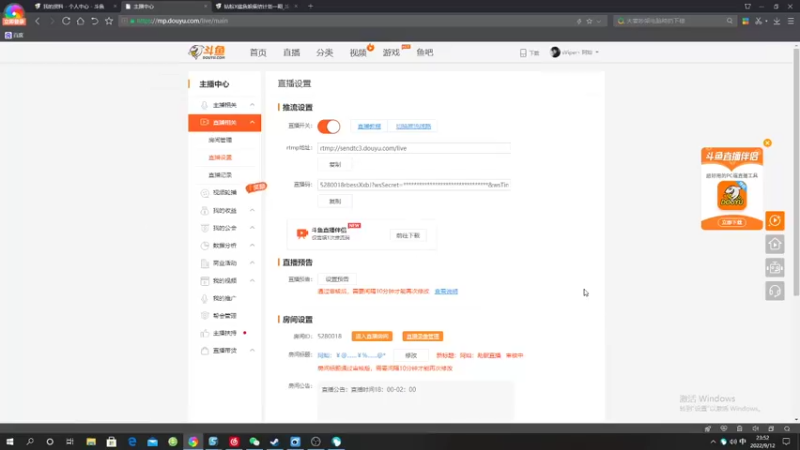This screenshot has width=800, height=450.
Task: Open a new browser tab with plus
Action: [310, 6]
